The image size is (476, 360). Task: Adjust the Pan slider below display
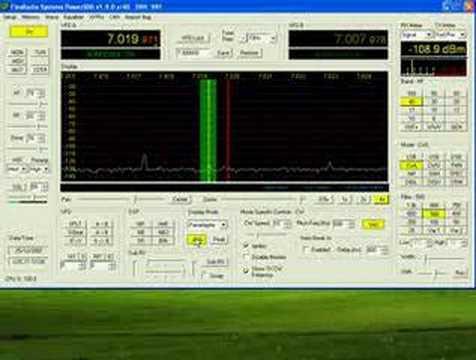(x=120, y=199)
